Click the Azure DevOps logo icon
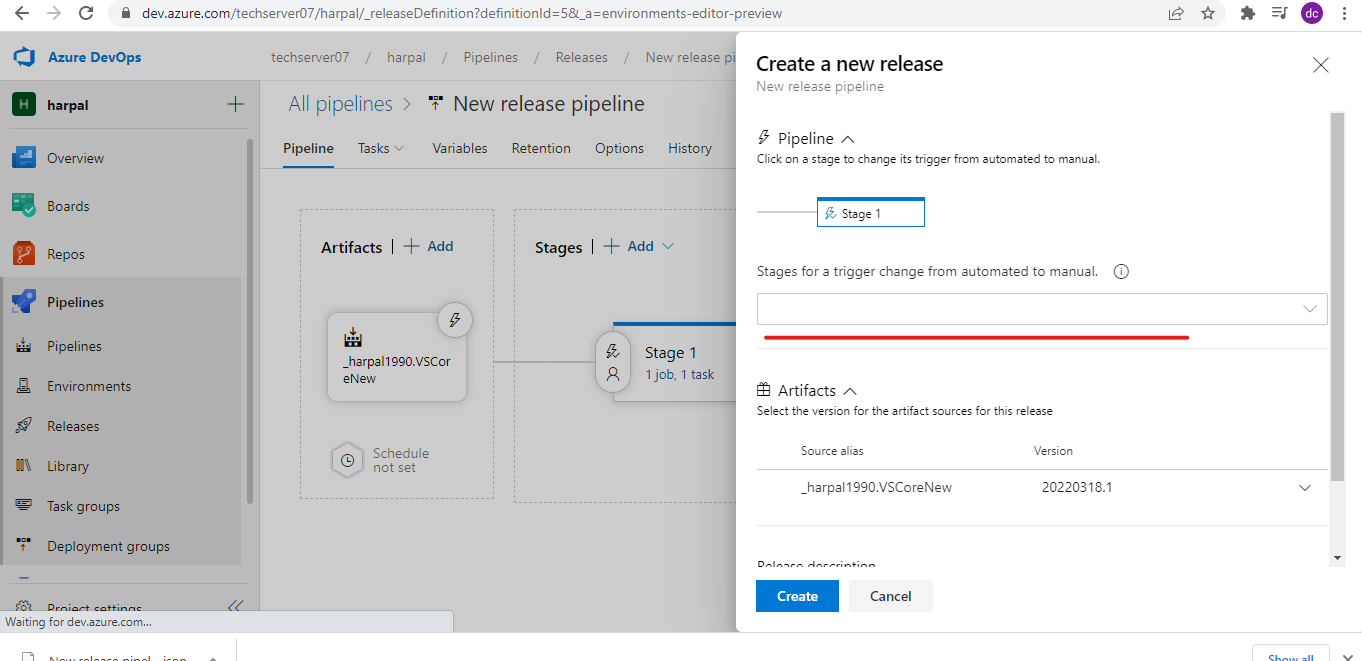The width and height of the screenshot is (1362, 661). pos(24,57)
